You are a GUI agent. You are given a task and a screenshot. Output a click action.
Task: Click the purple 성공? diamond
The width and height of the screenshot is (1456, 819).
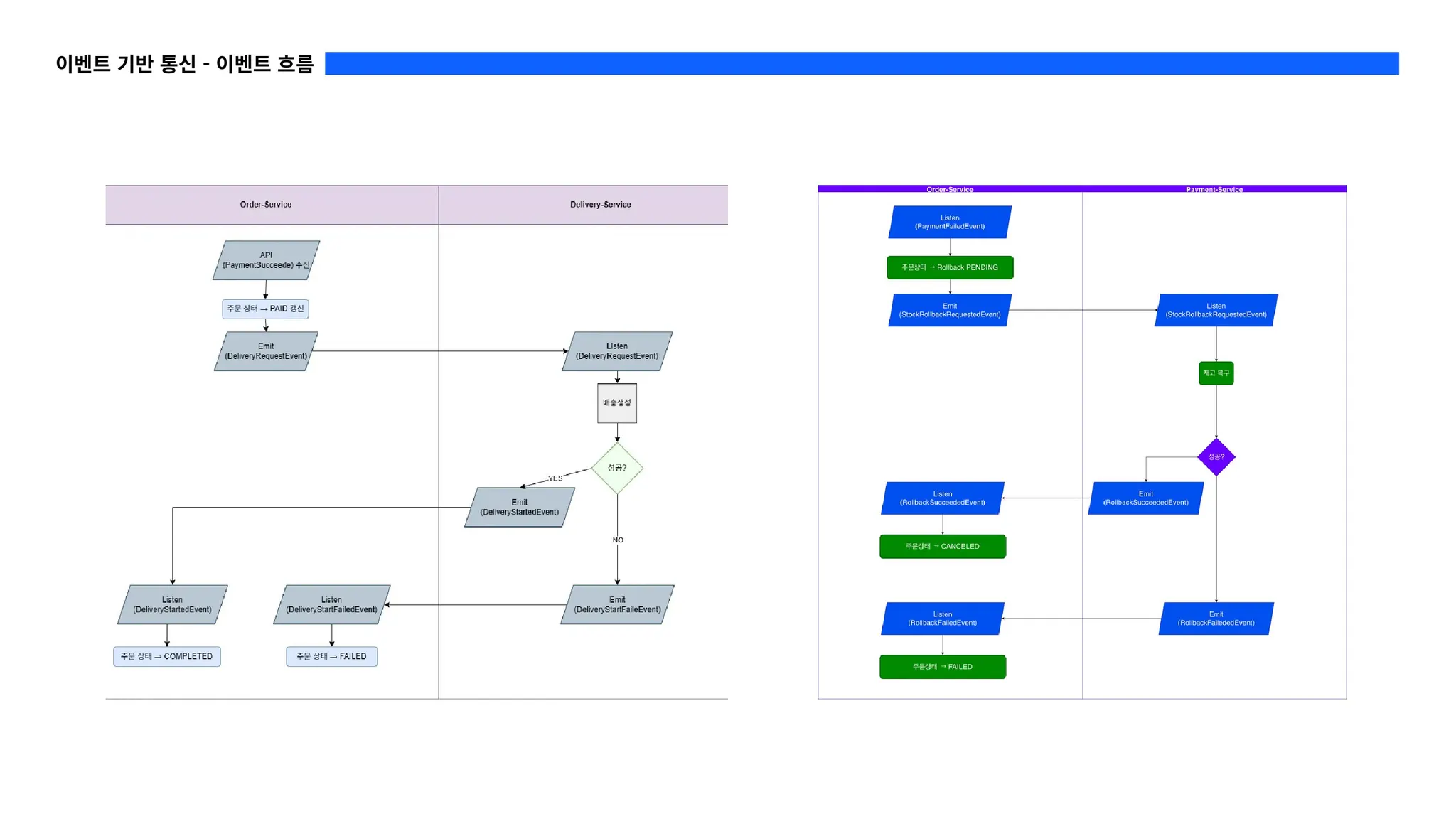click(x=1216, y=457)
